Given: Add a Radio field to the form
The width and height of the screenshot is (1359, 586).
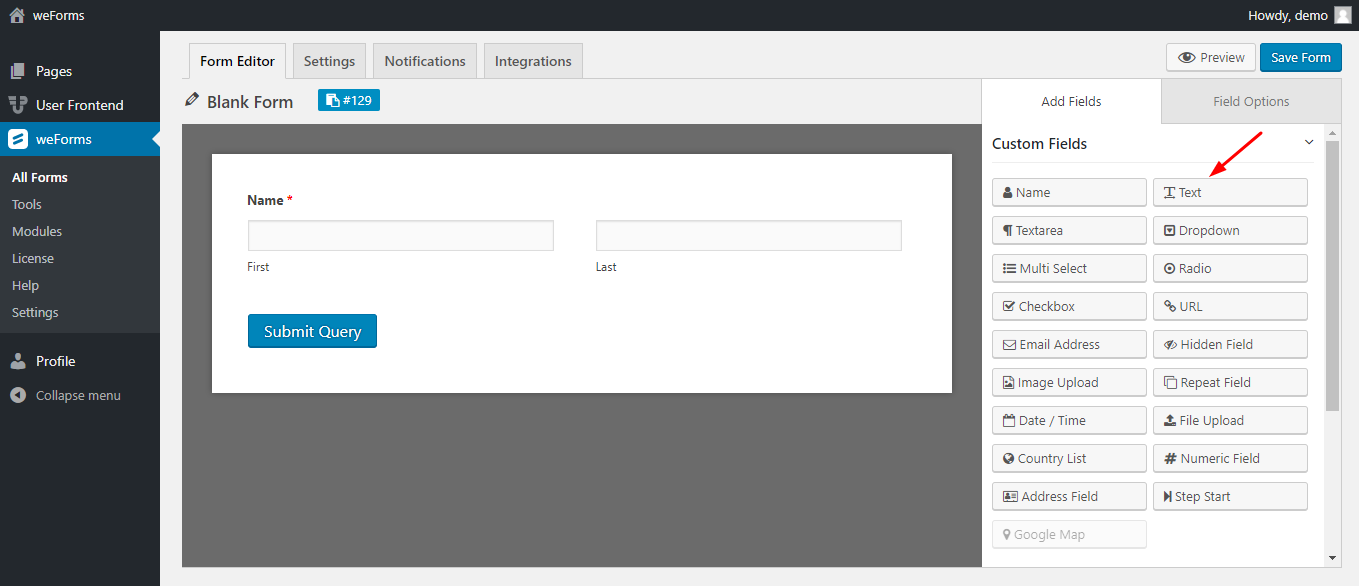Looking at the screenshot, I should [1229, 268].
